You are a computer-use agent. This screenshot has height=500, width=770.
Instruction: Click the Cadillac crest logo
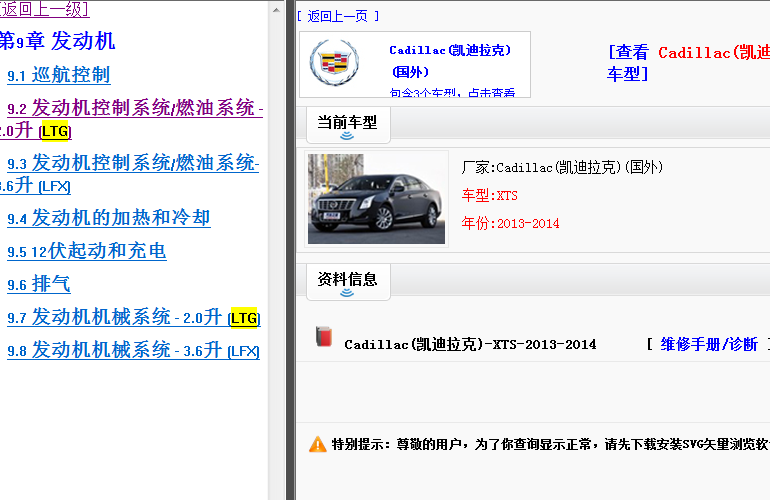334,63
